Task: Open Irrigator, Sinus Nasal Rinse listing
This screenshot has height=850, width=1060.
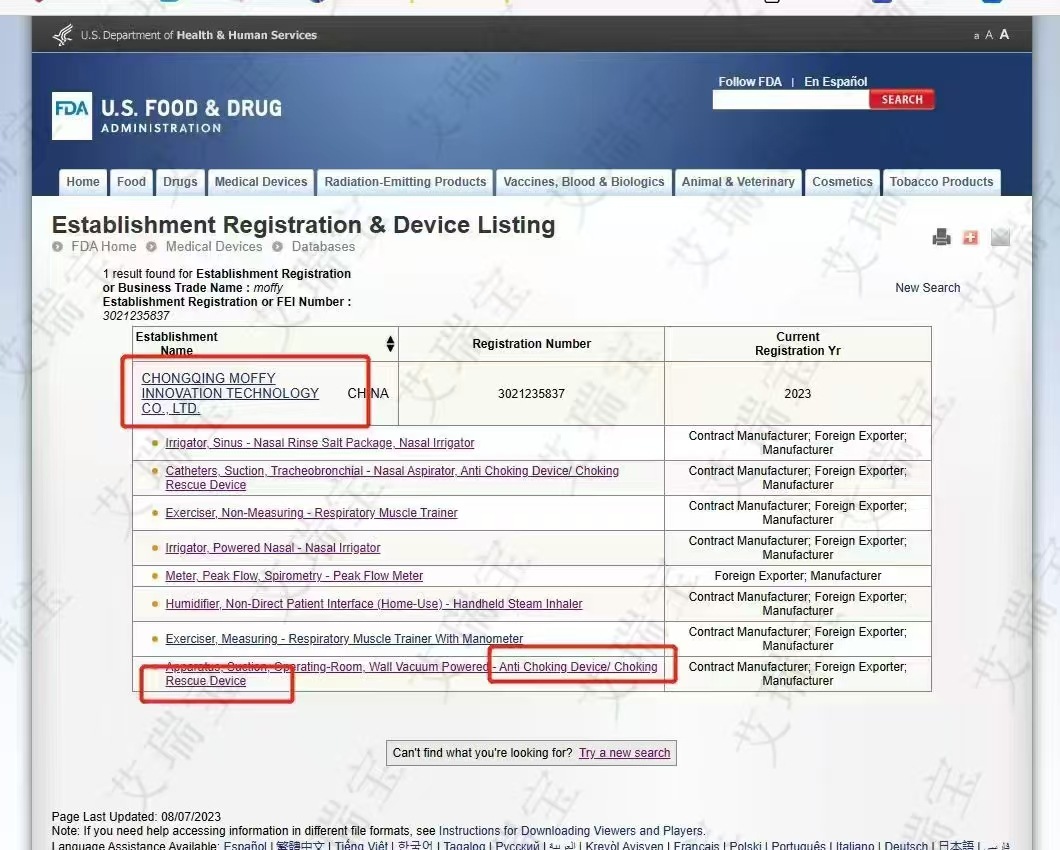Action: pos(320,443)
